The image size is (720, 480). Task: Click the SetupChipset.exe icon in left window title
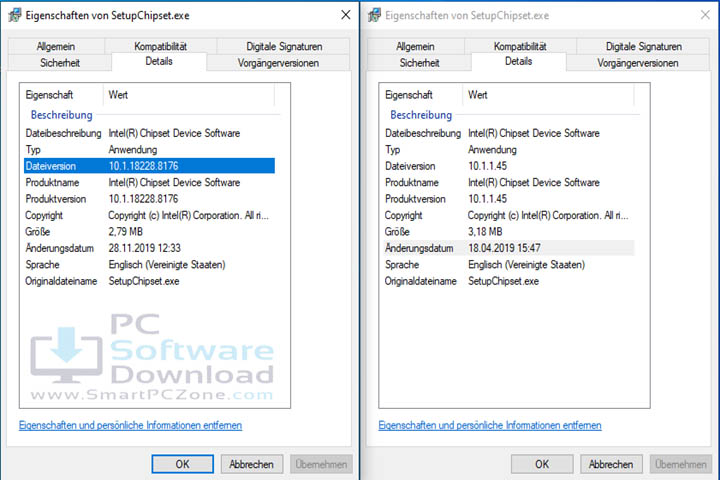pos(15,15)
